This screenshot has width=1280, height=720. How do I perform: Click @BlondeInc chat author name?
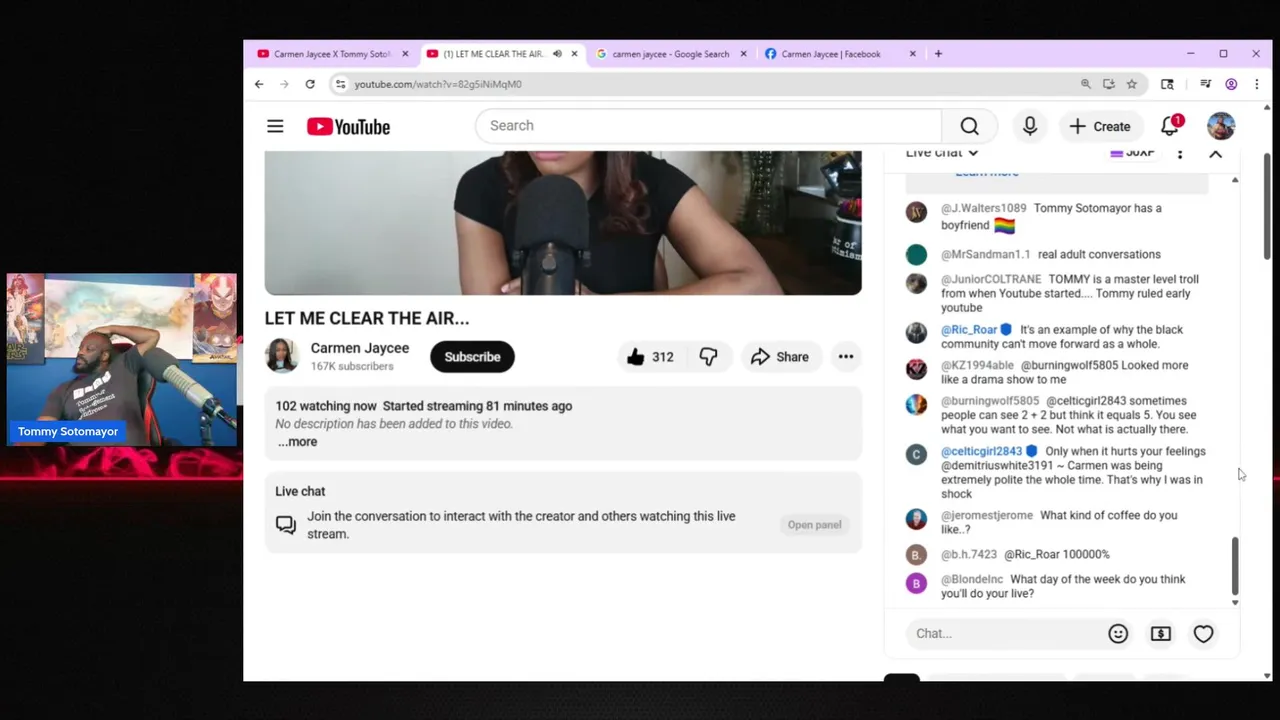tap(972, 580)
